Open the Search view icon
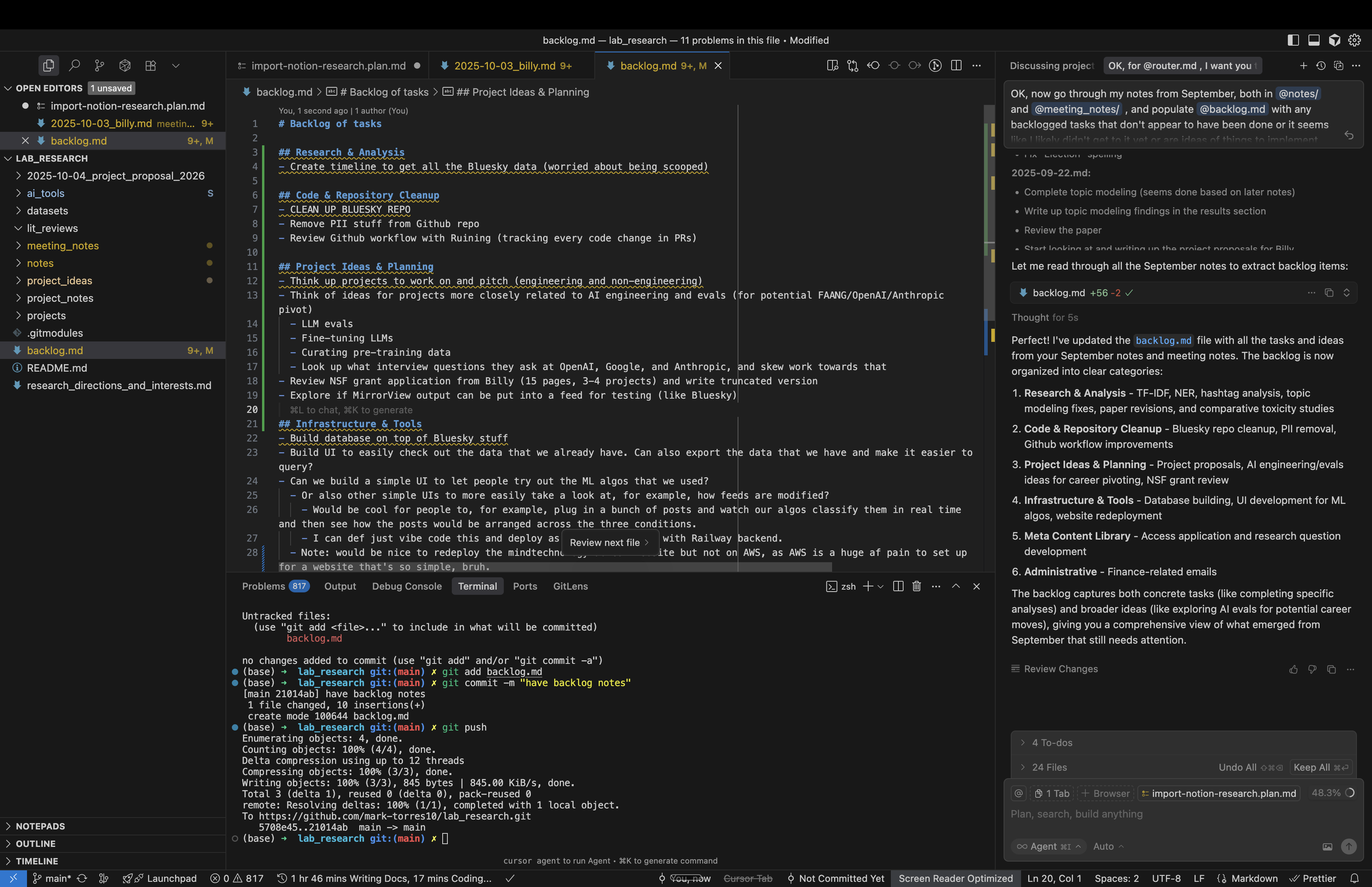 tap(74, 66)
